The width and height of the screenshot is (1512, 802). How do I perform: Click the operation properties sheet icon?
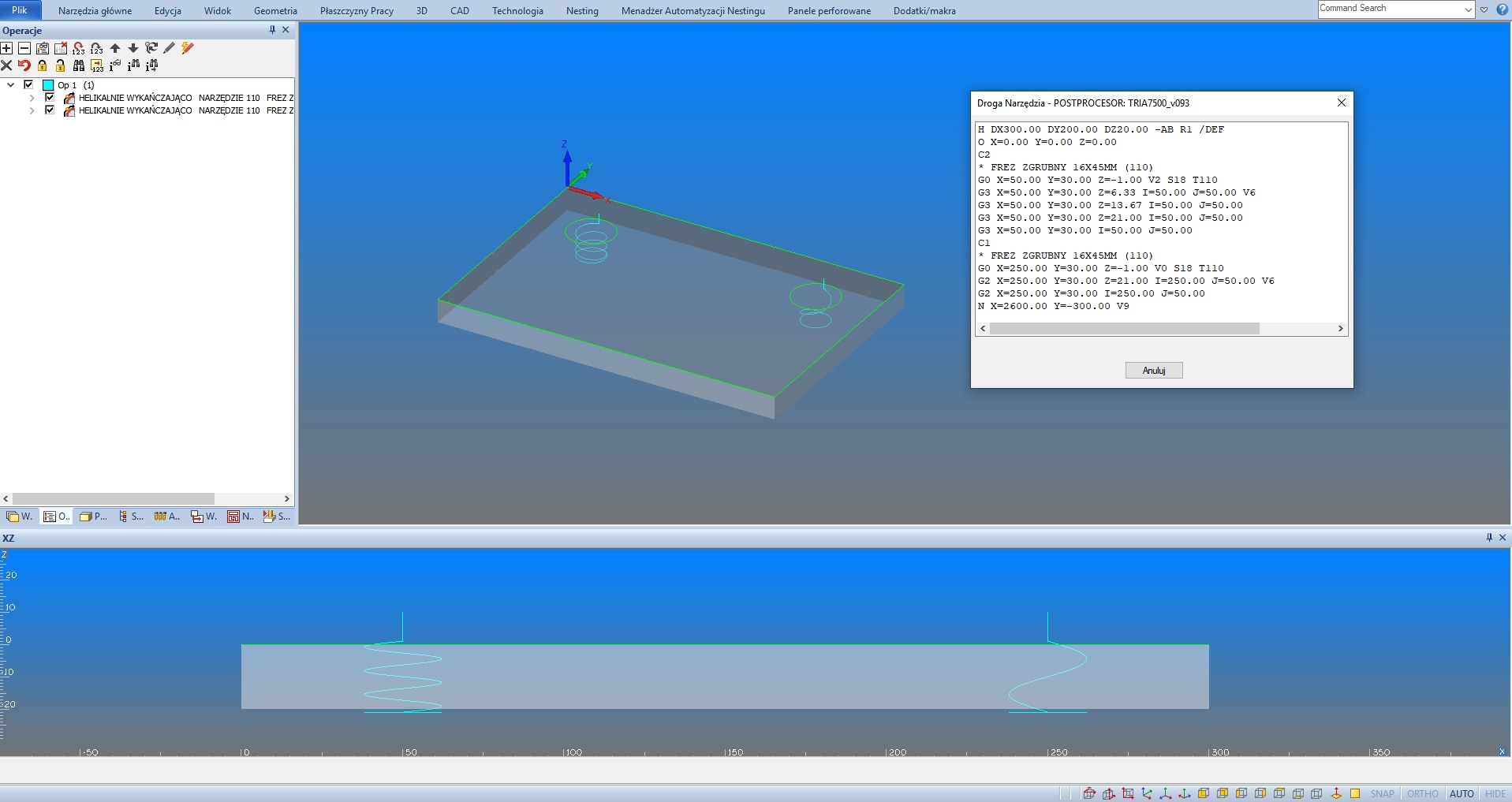(x=43, y=48)
